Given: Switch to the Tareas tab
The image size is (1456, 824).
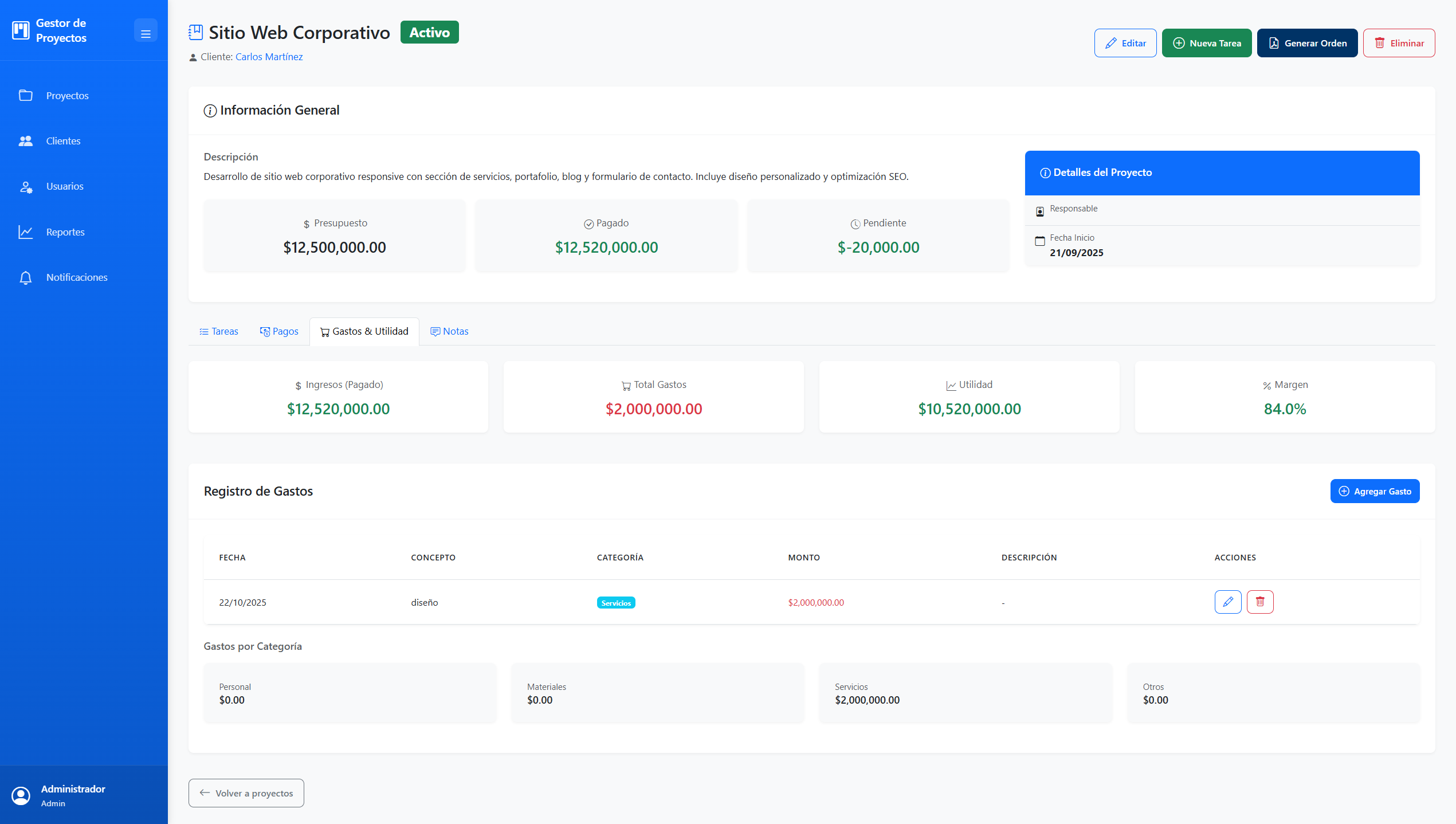Looking at the screenshot, I should 218,331.
